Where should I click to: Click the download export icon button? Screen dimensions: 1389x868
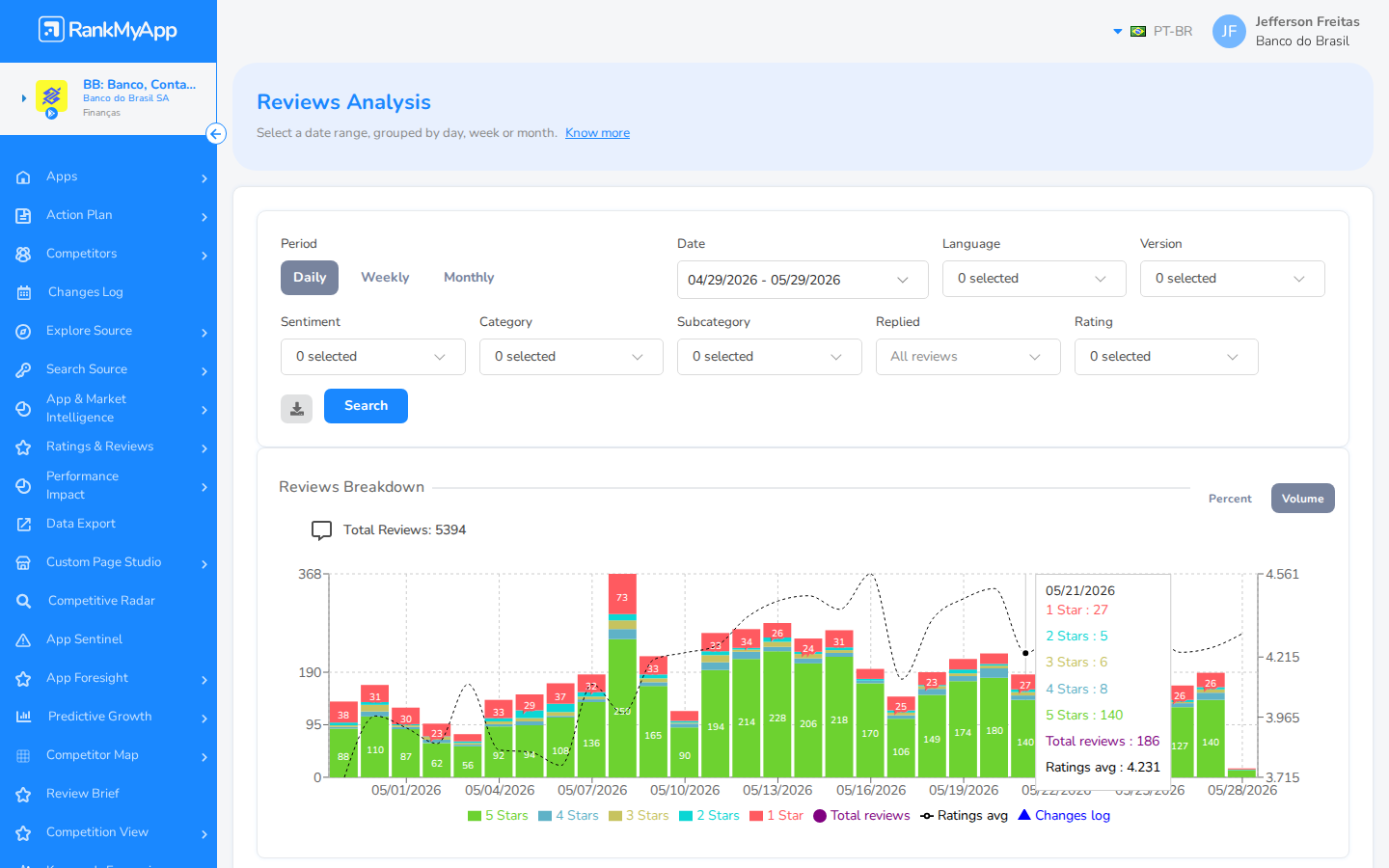pos(296,409)
